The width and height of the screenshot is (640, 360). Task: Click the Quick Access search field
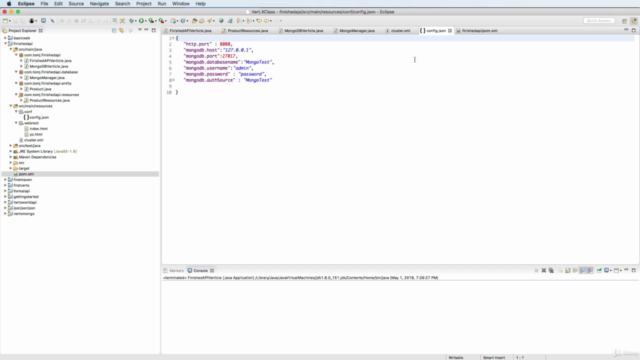click(598, 21)
